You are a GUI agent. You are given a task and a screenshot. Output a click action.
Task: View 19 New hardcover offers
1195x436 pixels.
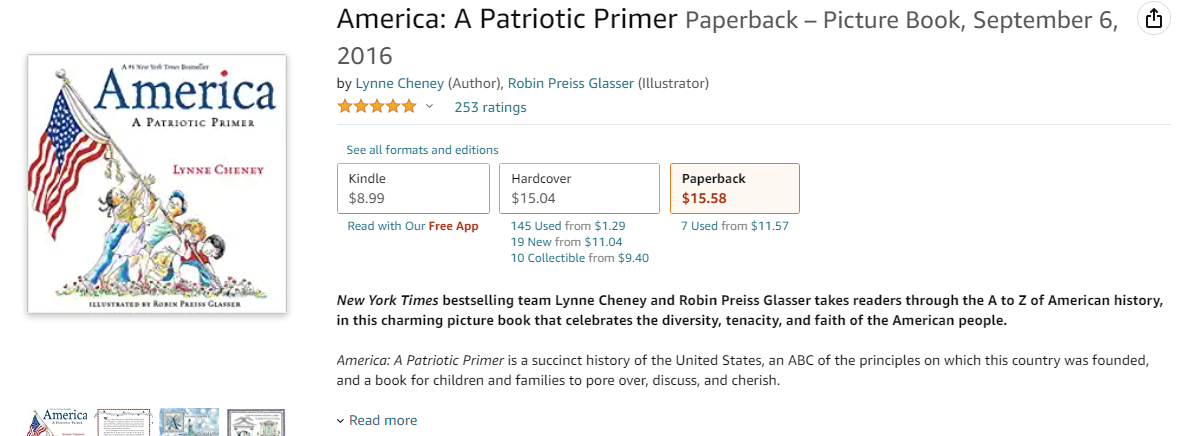click(567, 242)
